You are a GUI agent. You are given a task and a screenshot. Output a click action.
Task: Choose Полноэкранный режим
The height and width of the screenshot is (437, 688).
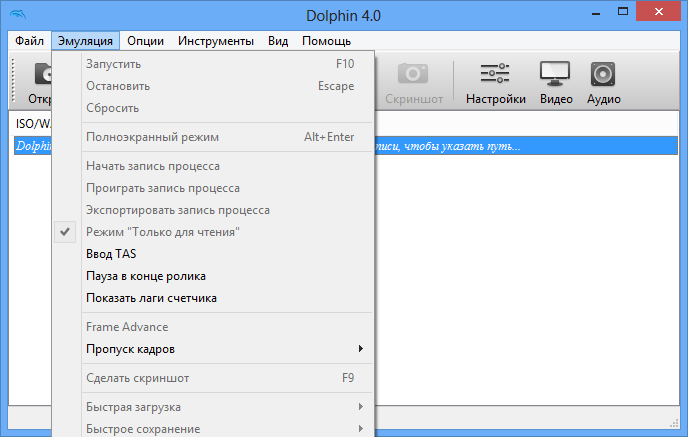click(x=213, y=137)
